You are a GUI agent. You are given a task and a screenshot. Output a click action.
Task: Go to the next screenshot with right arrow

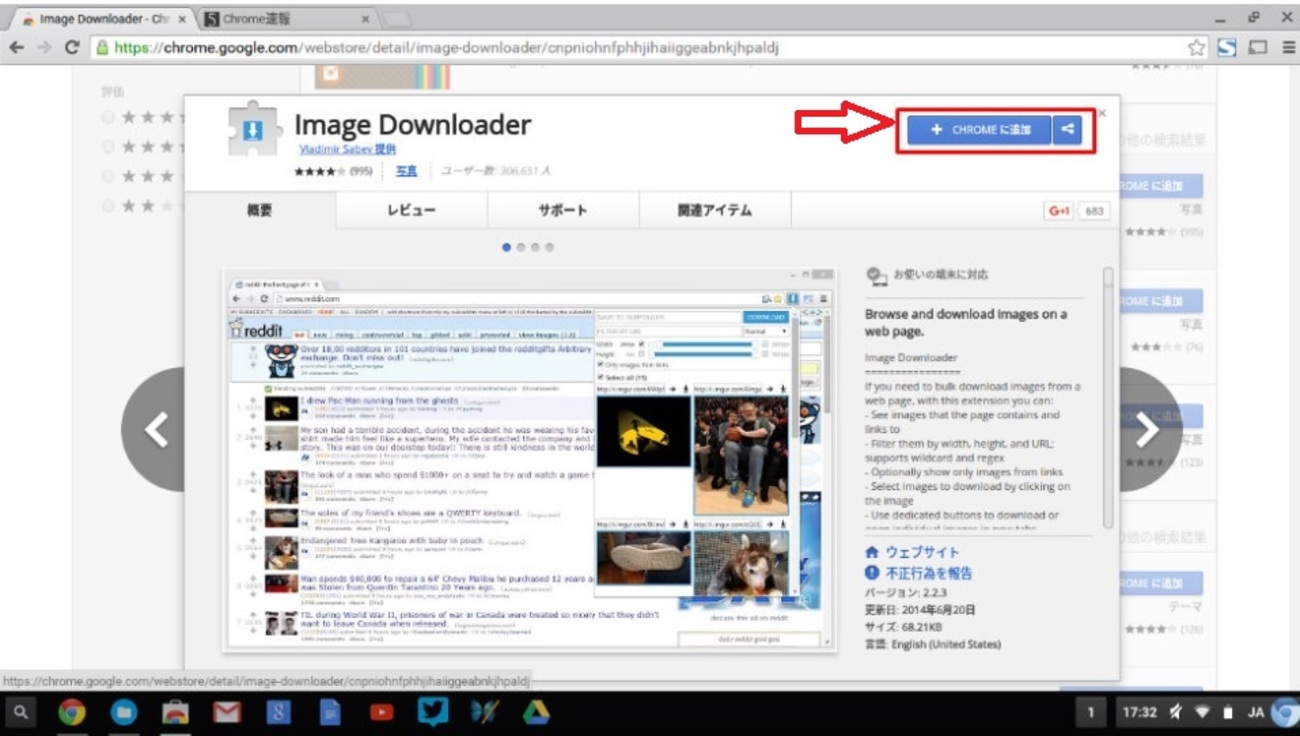pos(1147,430)
